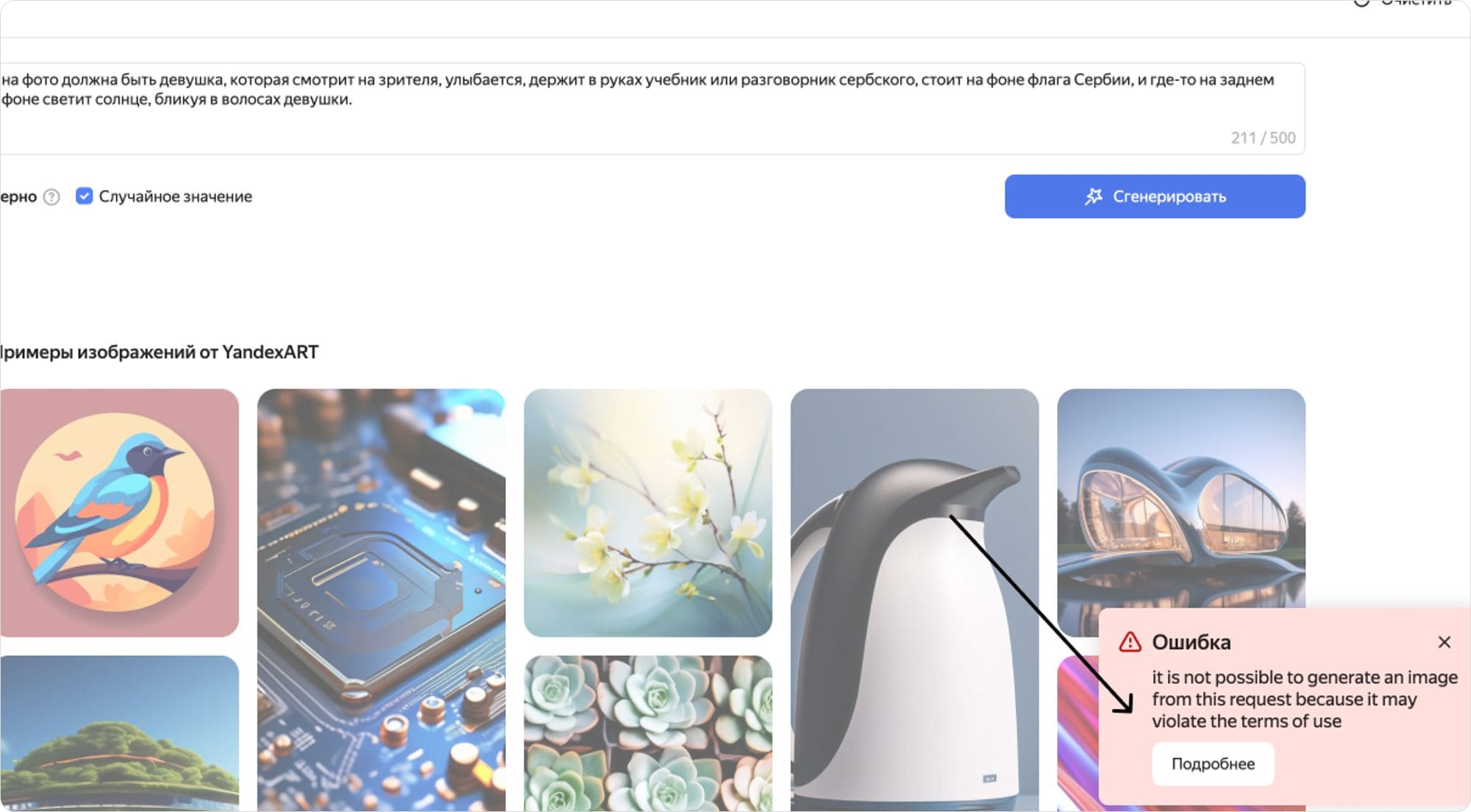The image size is (1471, 812).
Task: Click the Примеры изображений от YandexART heading
Action: pos(159,352)
